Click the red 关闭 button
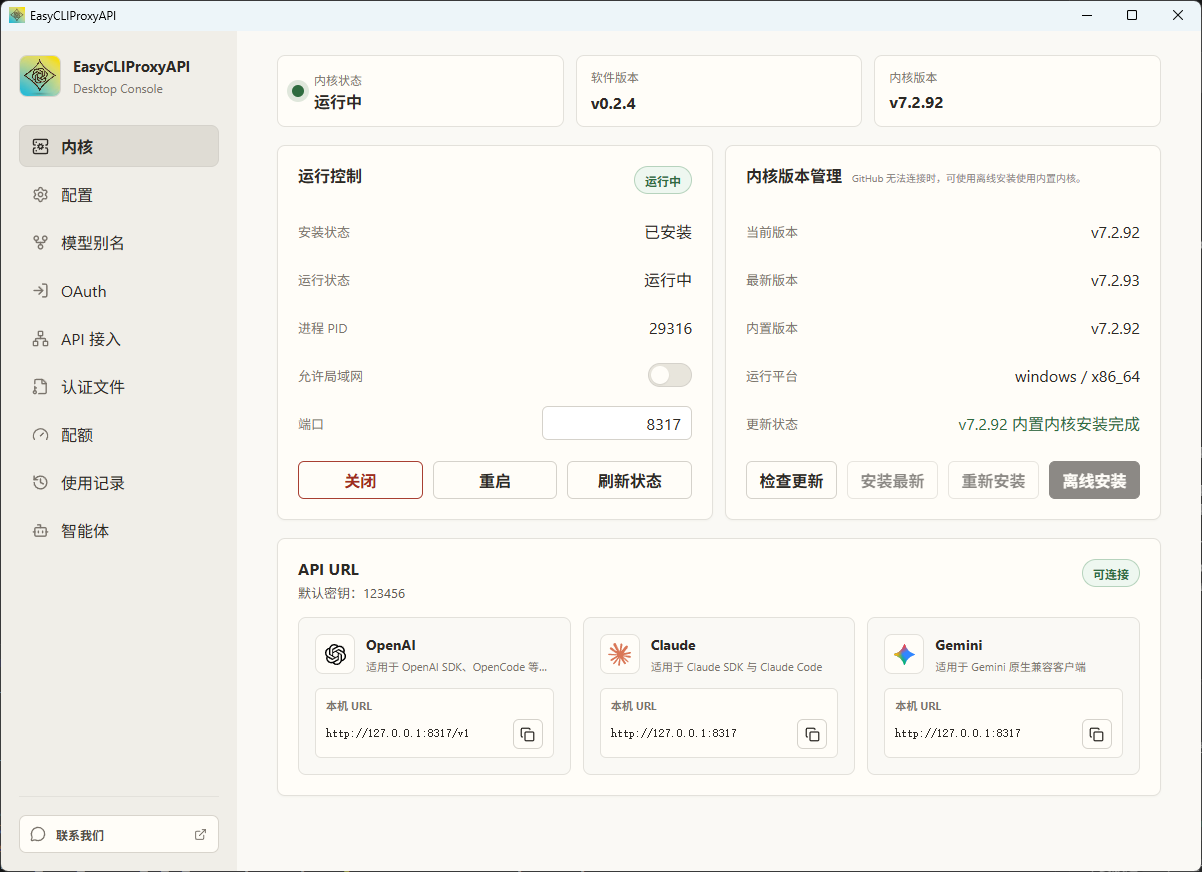This screenshot has height=872, width=1202. (x=360, y=480)
